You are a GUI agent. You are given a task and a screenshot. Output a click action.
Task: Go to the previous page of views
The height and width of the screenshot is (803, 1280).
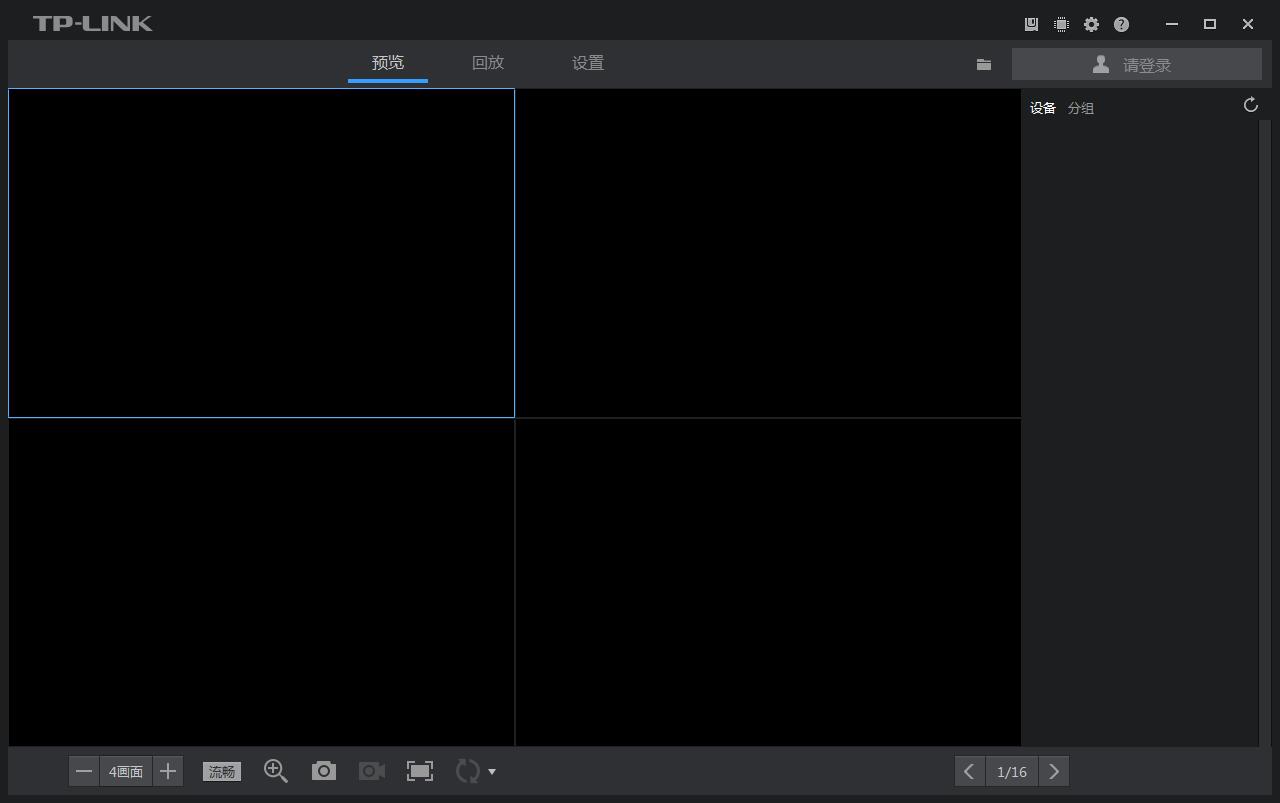point(968,771)
